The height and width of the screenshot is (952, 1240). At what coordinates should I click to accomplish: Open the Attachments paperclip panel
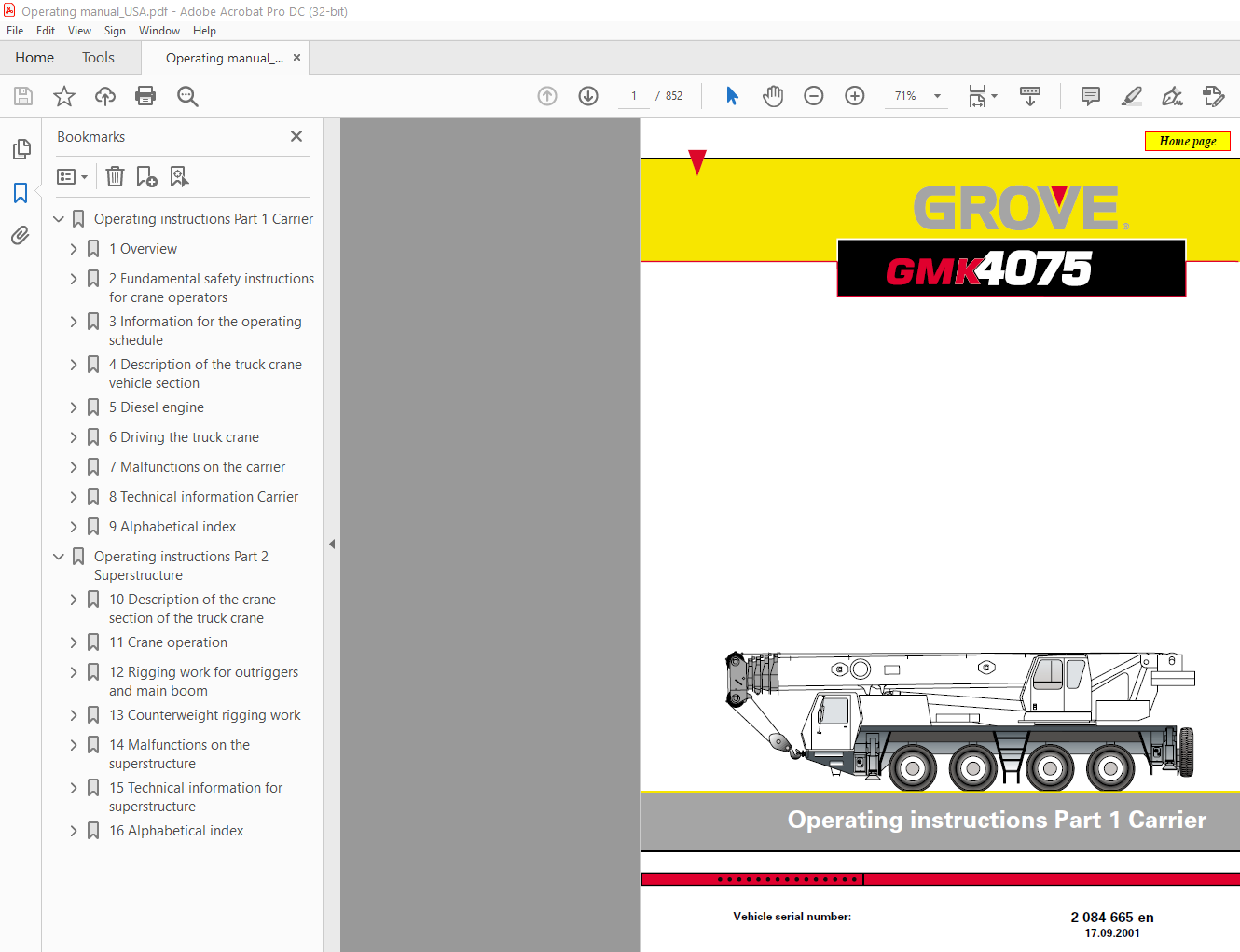(x=21, y=236)
